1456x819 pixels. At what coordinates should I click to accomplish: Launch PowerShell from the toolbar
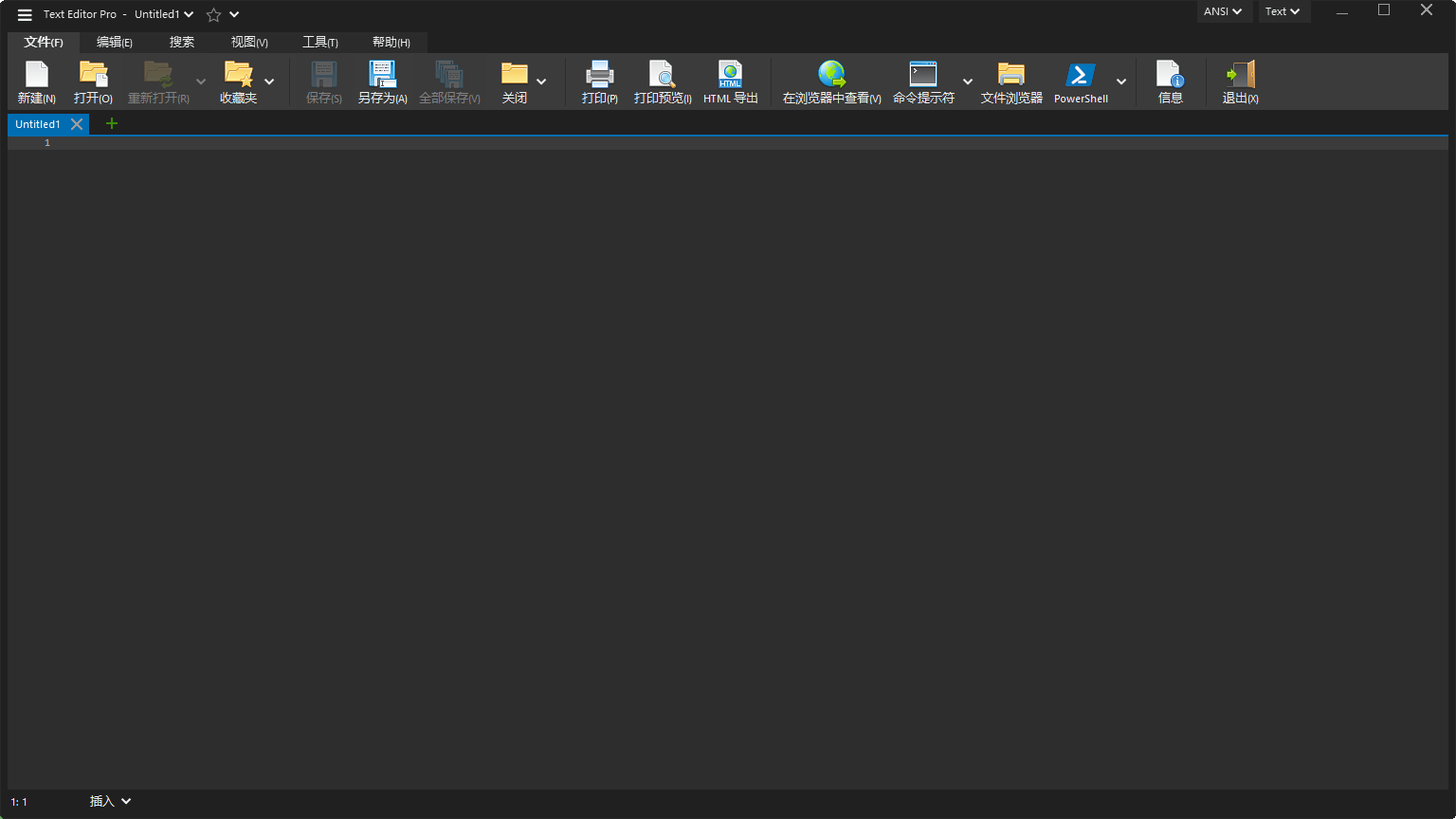1080,76
